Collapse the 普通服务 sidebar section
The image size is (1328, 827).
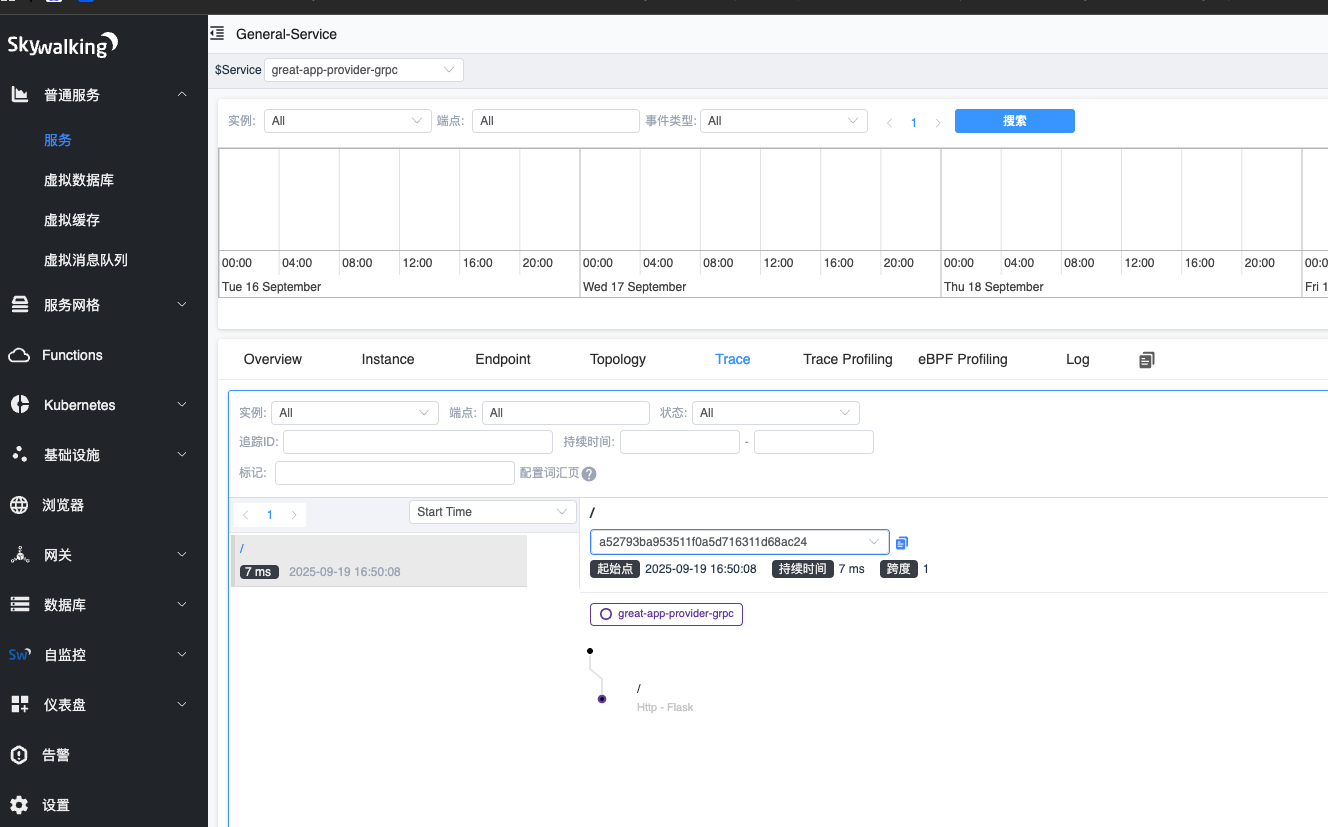click(182, 95)
